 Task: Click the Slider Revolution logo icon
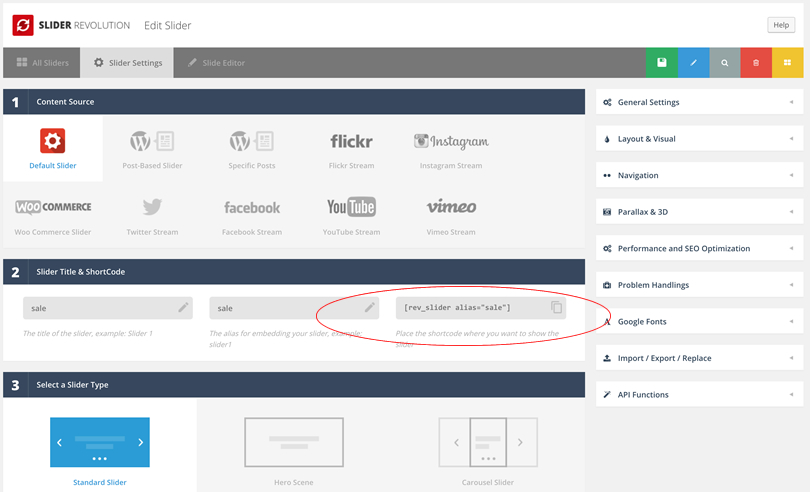pos(23,25)
